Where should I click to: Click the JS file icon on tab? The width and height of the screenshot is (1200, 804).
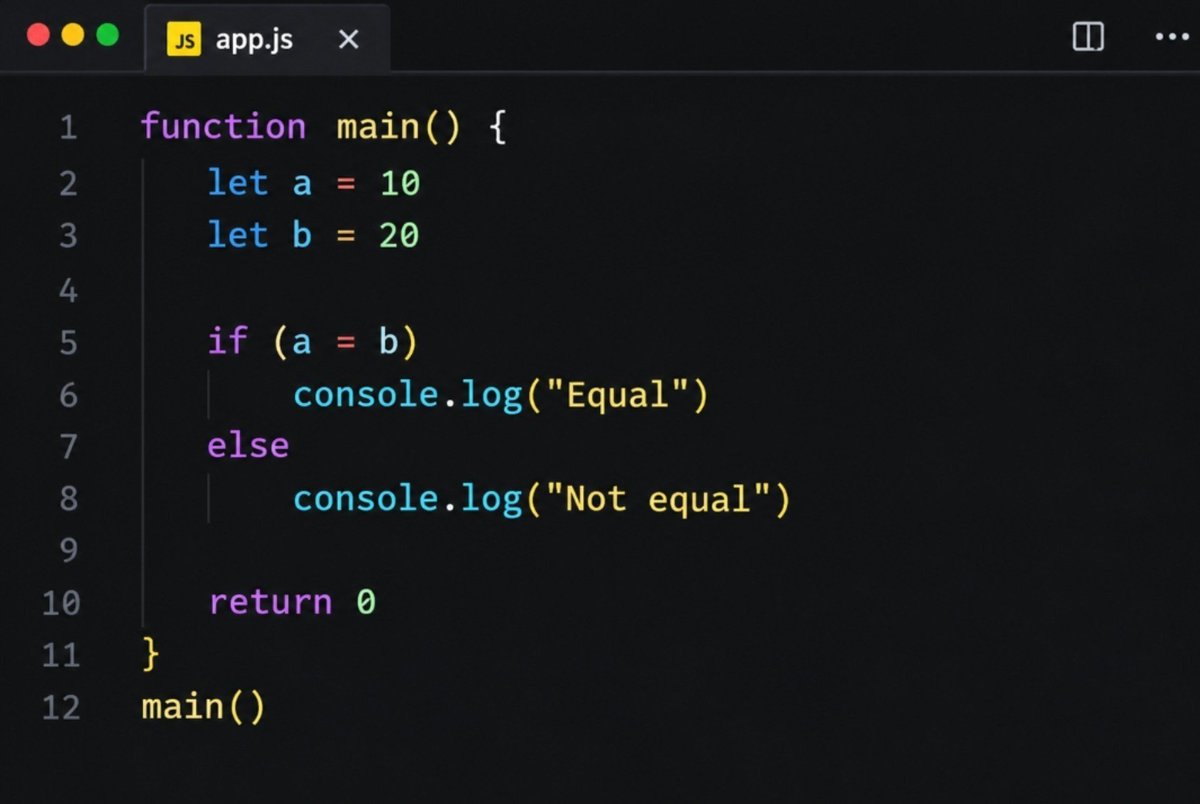(184, 39)
